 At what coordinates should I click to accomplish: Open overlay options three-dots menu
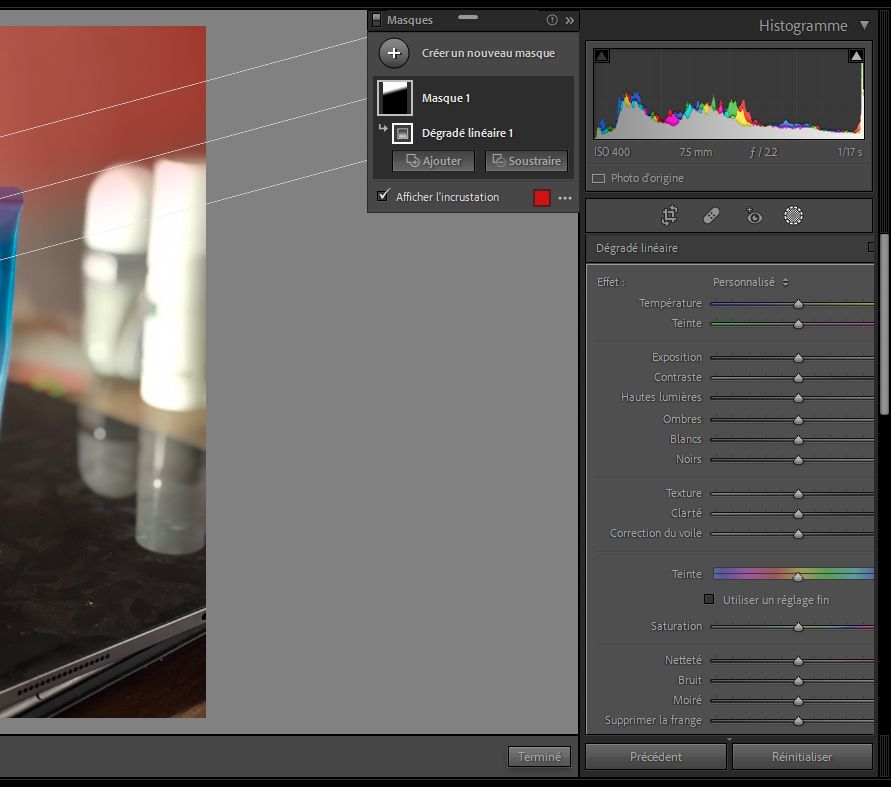(x=565, y=198)
